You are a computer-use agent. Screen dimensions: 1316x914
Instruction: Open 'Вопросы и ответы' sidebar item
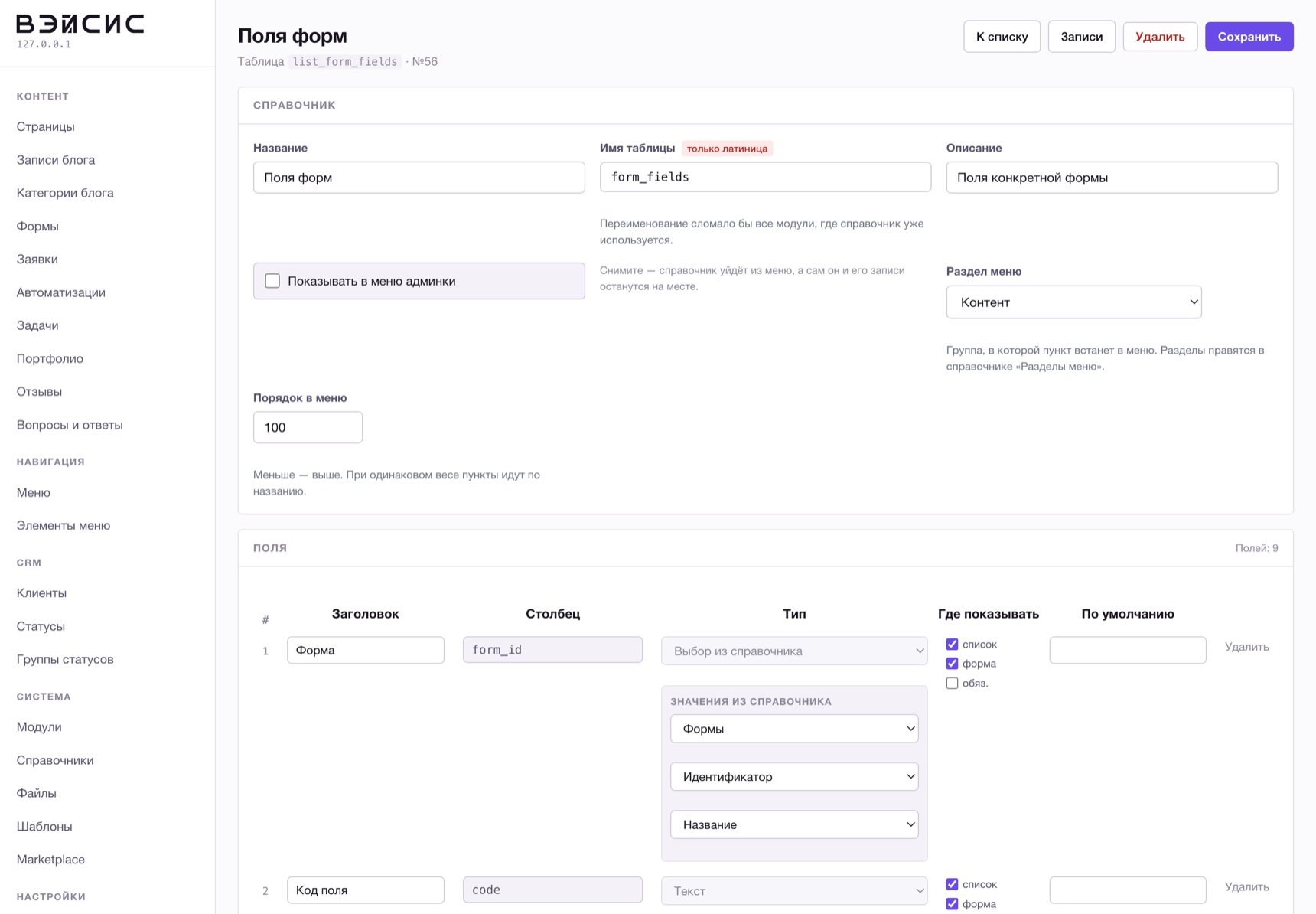(x=70, y=425)
